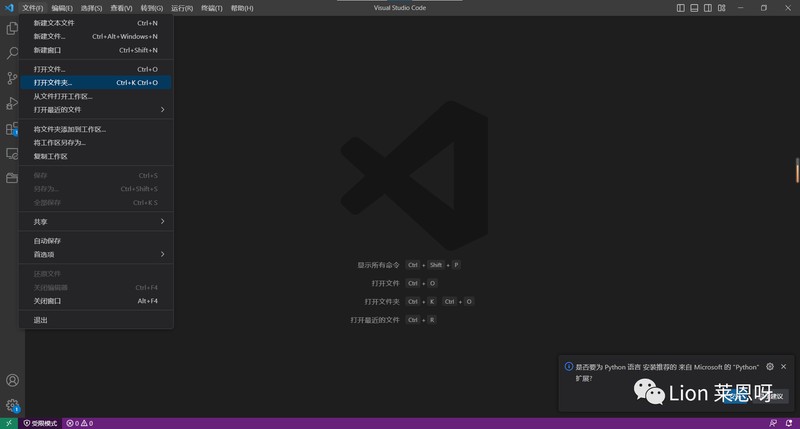The width and height of the screenshot is (800, 429).
Task: Click the folder icon at bottom of activity bar views
Action: point(12,178)
